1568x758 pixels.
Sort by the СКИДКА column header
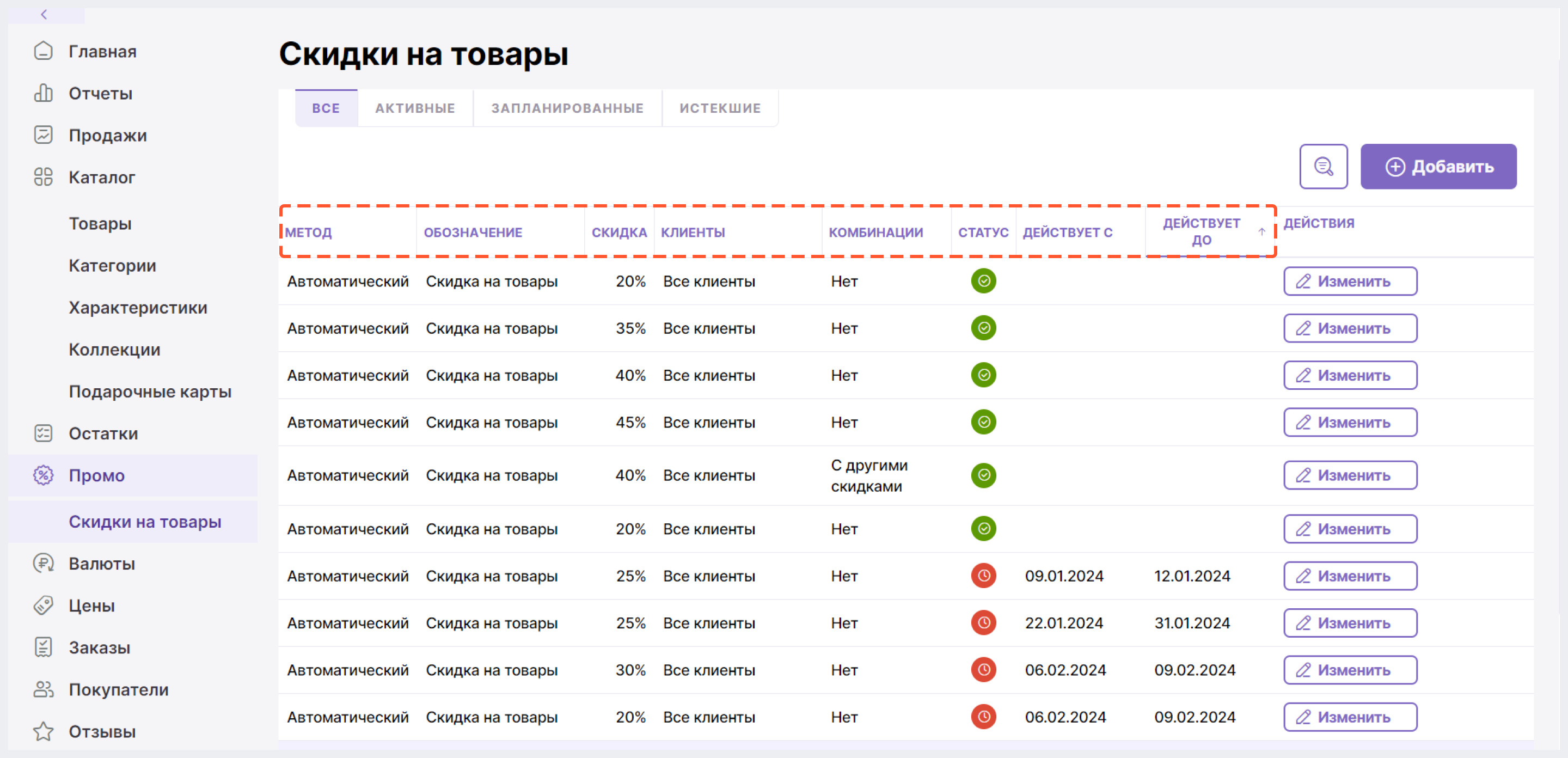619,232
